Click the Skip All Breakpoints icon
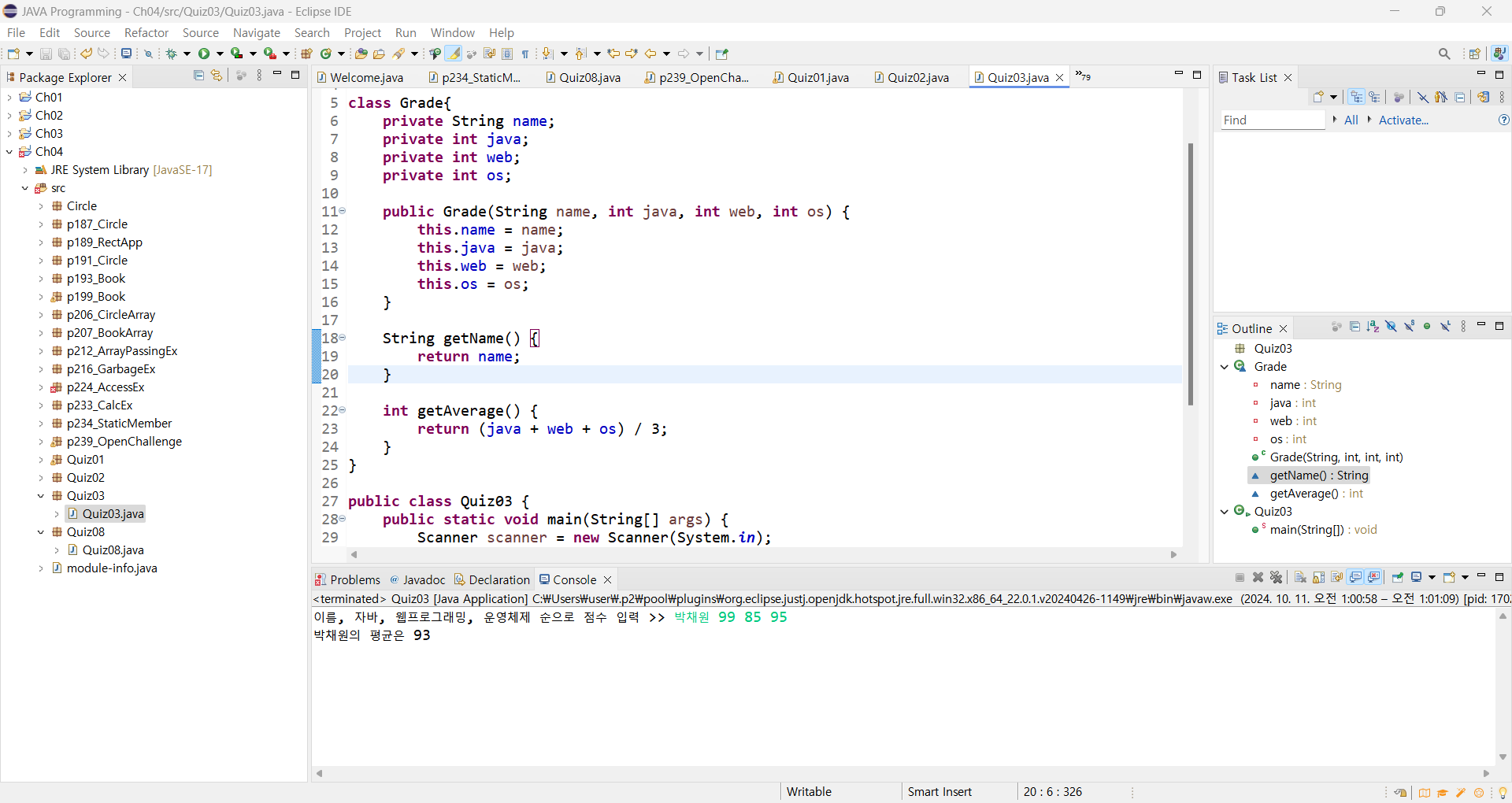 pos(148,54)
